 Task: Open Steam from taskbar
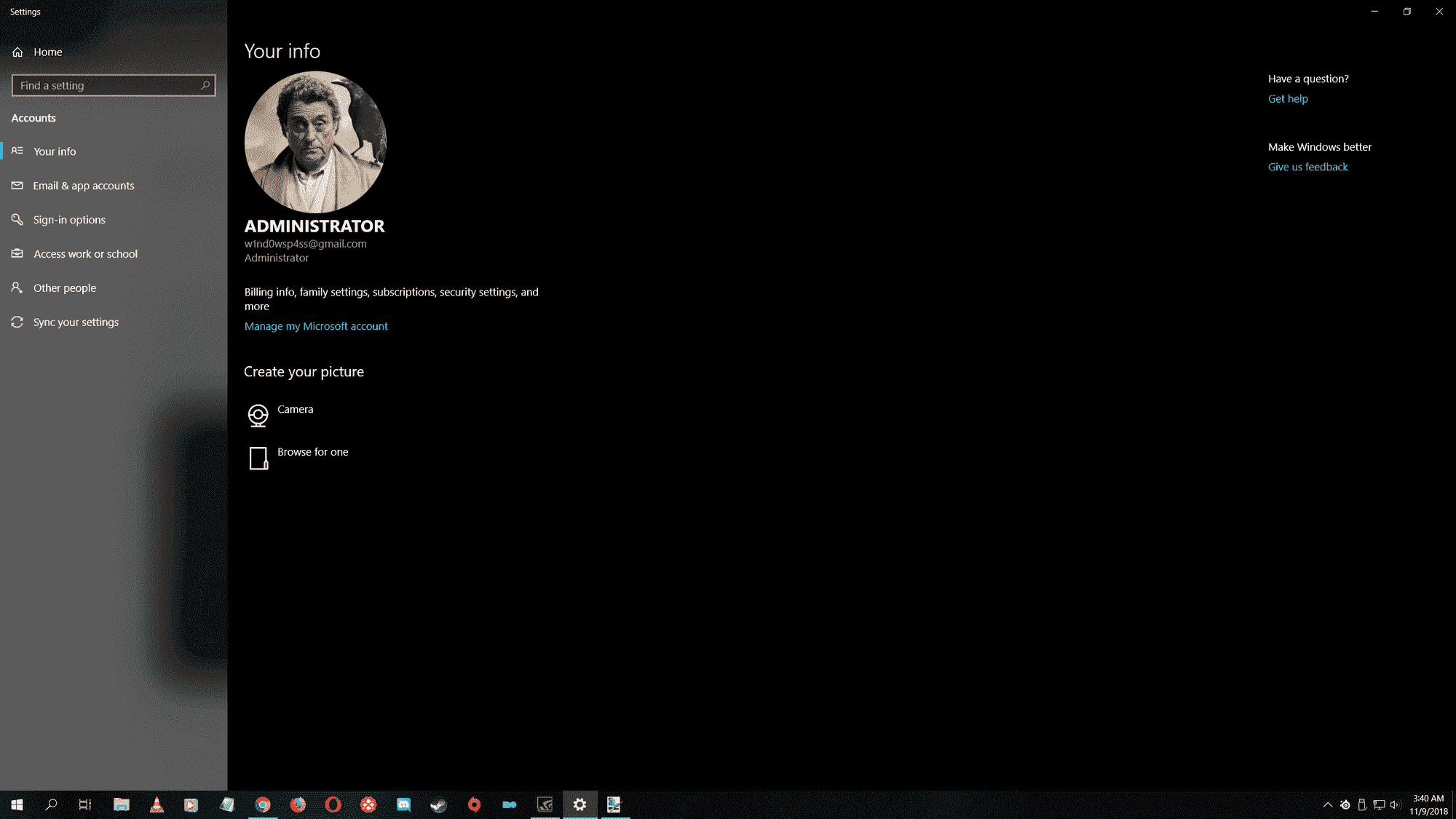pos(438,804)
